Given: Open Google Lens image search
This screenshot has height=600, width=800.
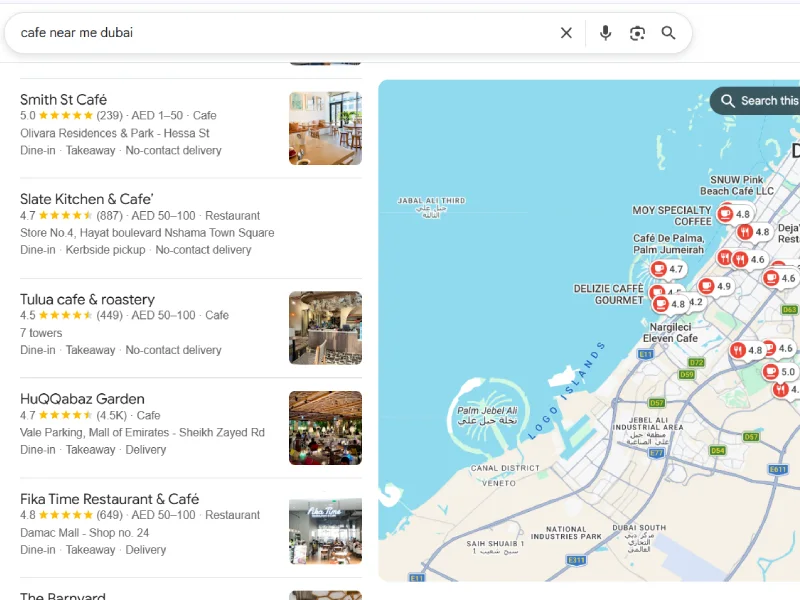Looking at the screenshot, I should (x=637, y=33).
